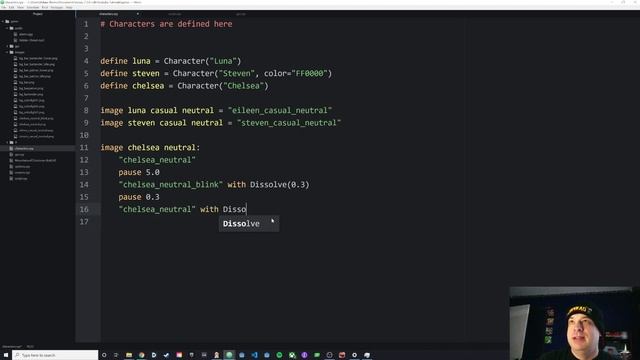Accept the Dissolve autocomplete suggestion
The height and width of the screenshot is (360, 640).
pos(249,224)
